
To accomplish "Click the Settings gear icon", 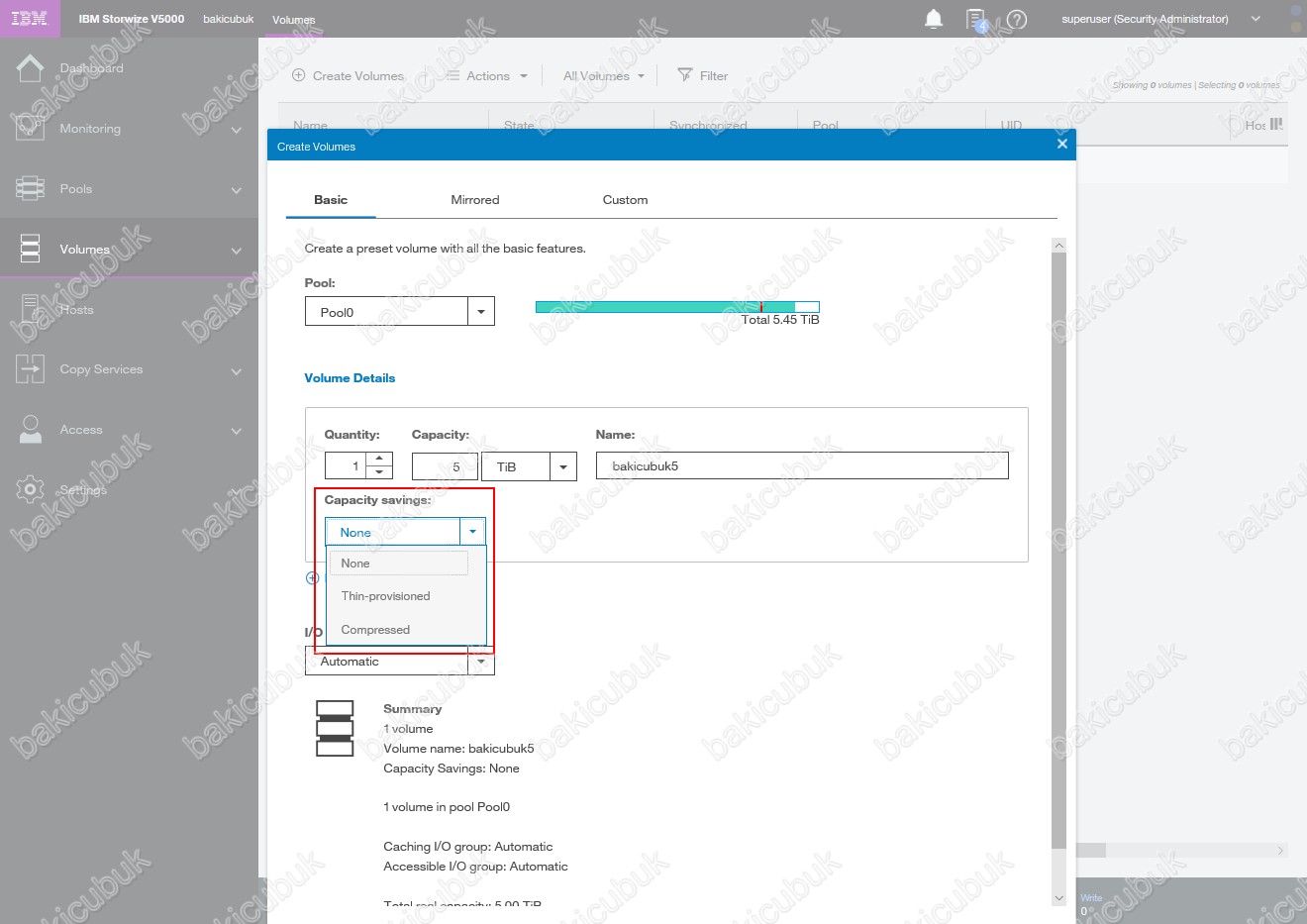I will click(x=30, y=489).
